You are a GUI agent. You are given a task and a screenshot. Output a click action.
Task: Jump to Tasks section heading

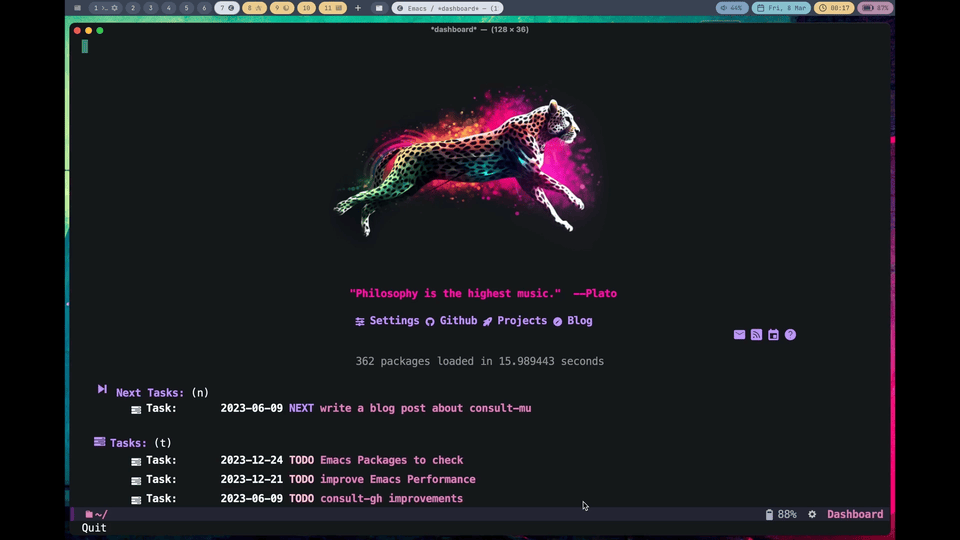(x=129, y=443)
